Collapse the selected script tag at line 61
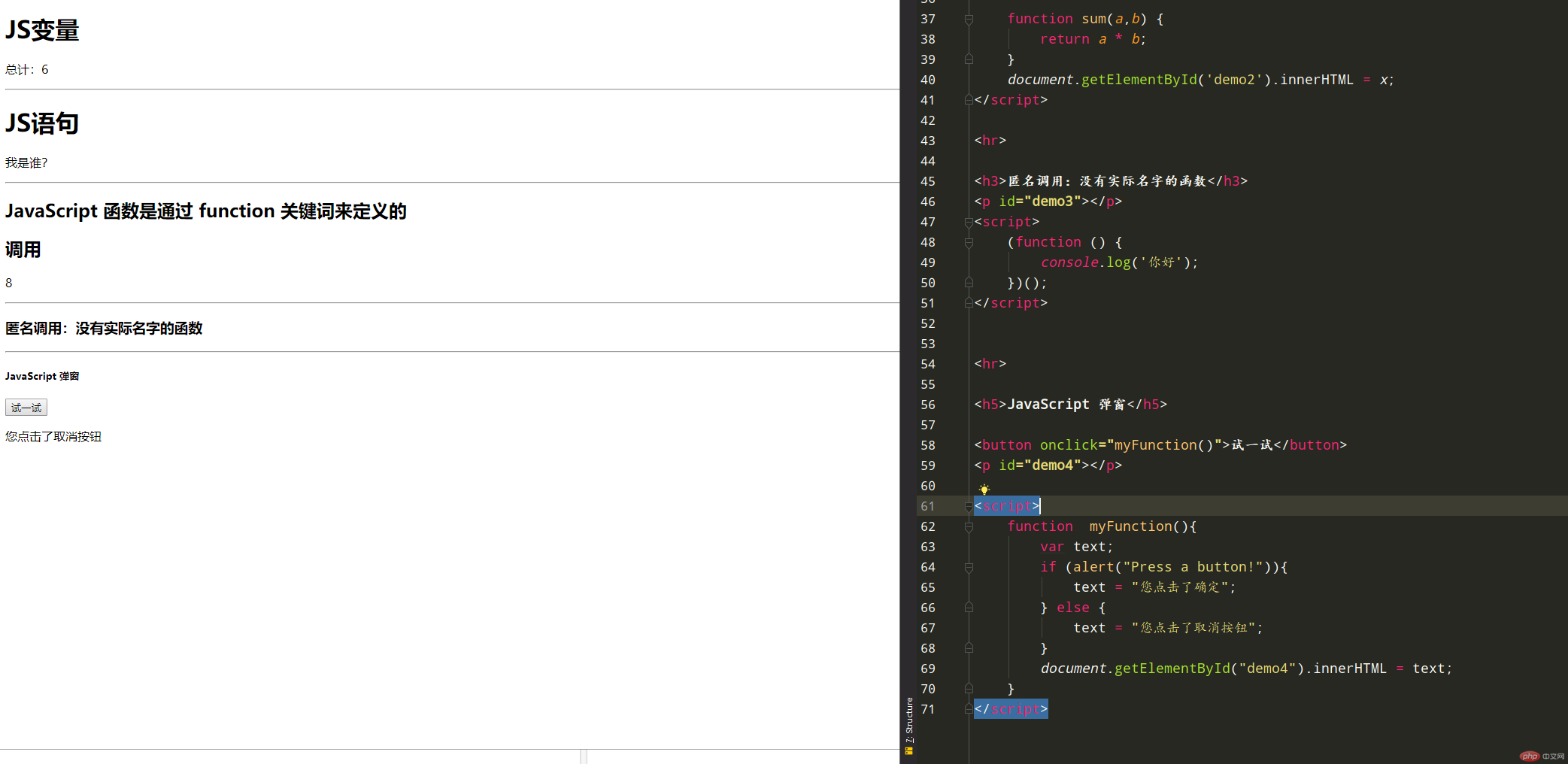The height and width of the screenshot is (764, 1568). point(969,506)
